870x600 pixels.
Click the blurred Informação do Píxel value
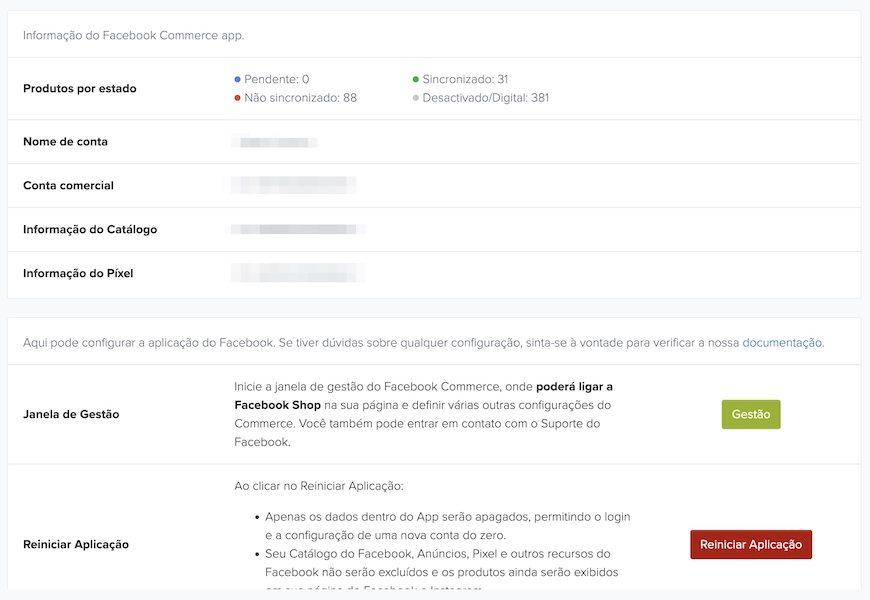pyautogui.click(x=297, y=272)
